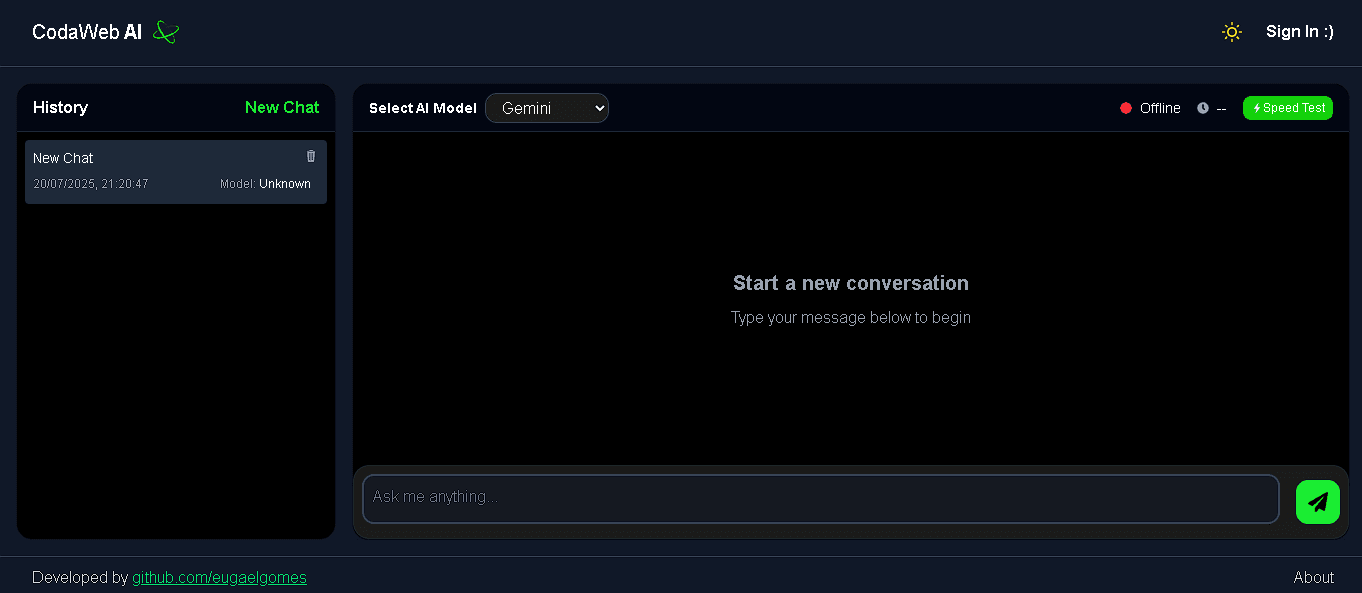
Task: Run the Speed Test
Action: (x=1288, y=108)
